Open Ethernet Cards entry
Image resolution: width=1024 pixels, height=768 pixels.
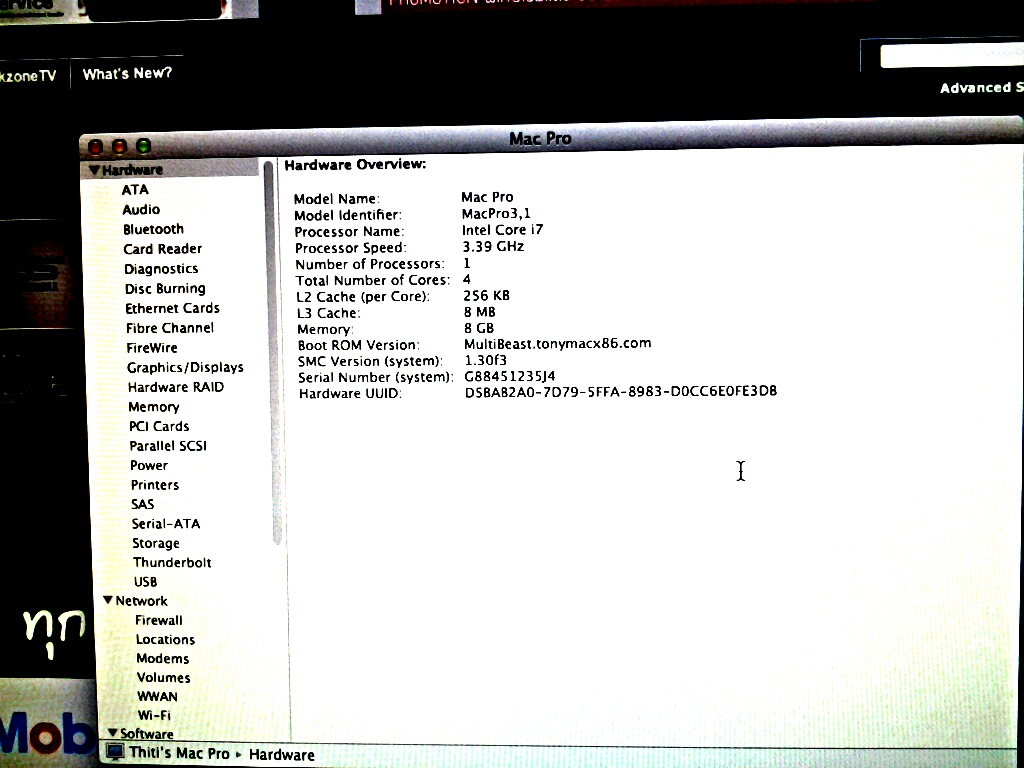(x=172, y=308)
